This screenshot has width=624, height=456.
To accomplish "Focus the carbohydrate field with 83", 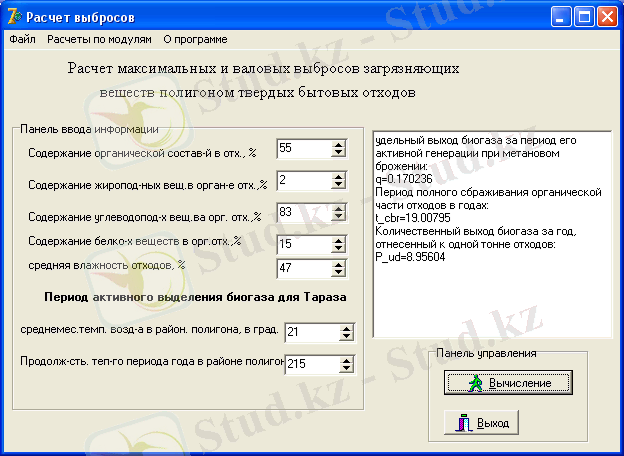I will coord(304,212).
